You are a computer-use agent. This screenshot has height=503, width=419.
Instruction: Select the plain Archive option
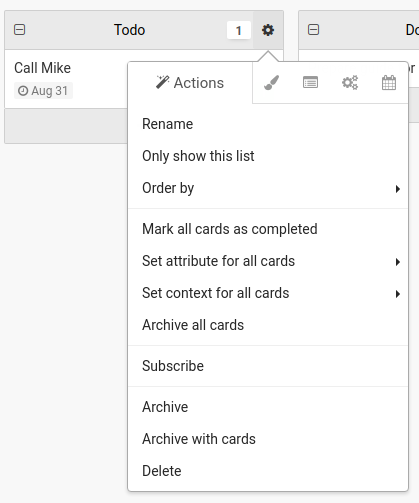pos(268,407)
